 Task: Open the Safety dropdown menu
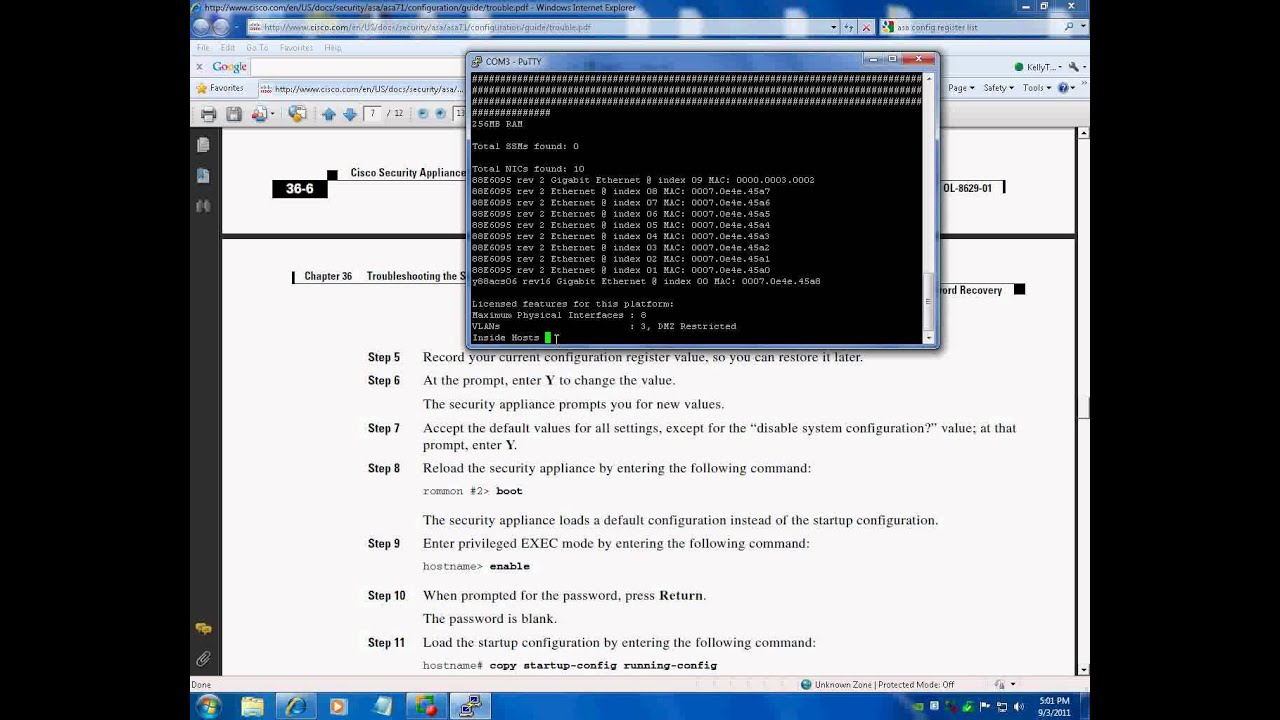(998, 88)
